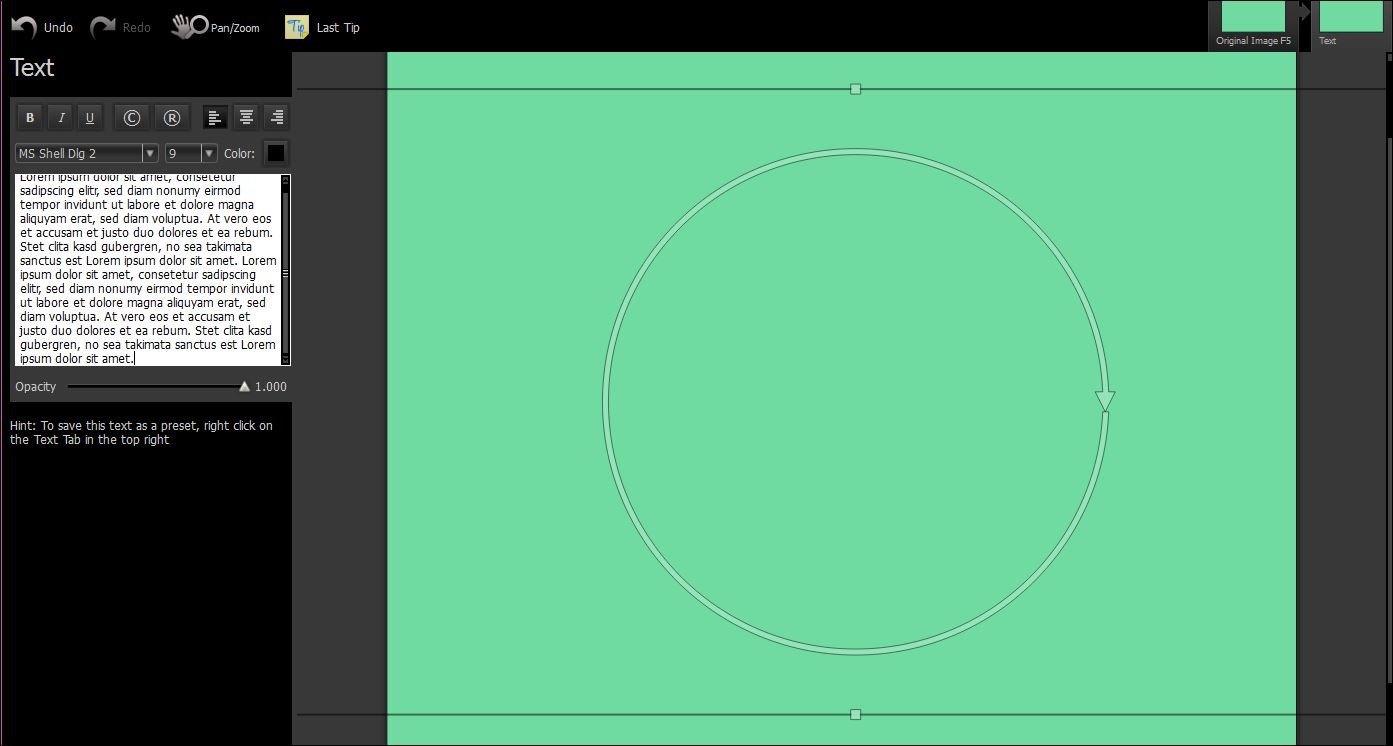The image size is (1393, 746).
Task: Toggle italic text formatting
Action: pyautogui.click(x=61, y=118)
